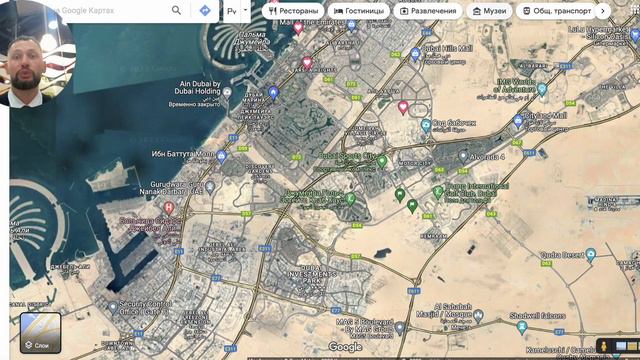The height and width of the screenshot is (360, 640).
Task: Open the Ру language dropdown arrow
Action: click(x=245, y=10)
